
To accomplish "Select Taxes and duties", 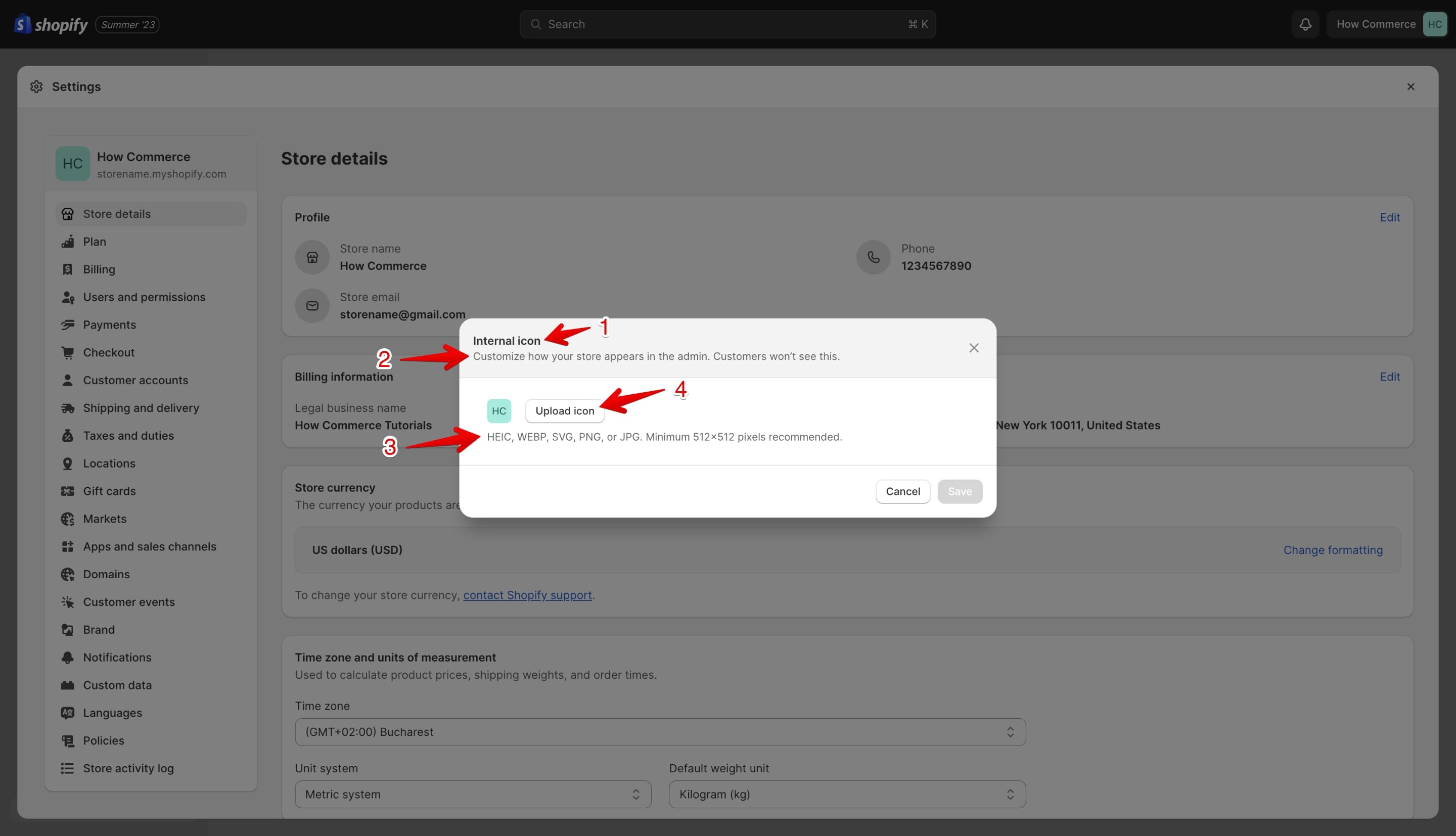I will coord(151,436).
